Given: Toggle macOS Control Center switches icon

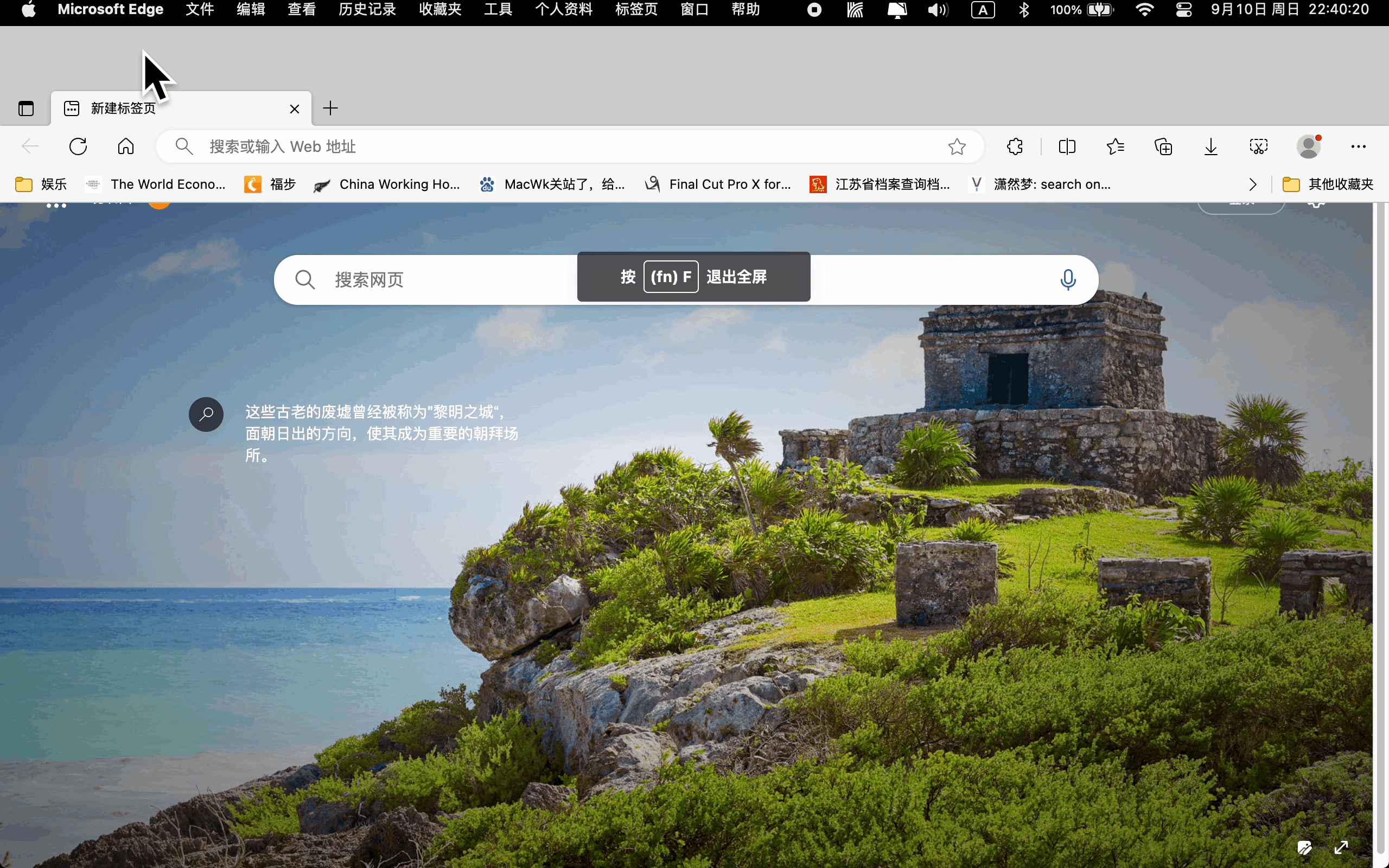Looking at the screenshot, I should pyautogui.click(x=1183, y=10).
